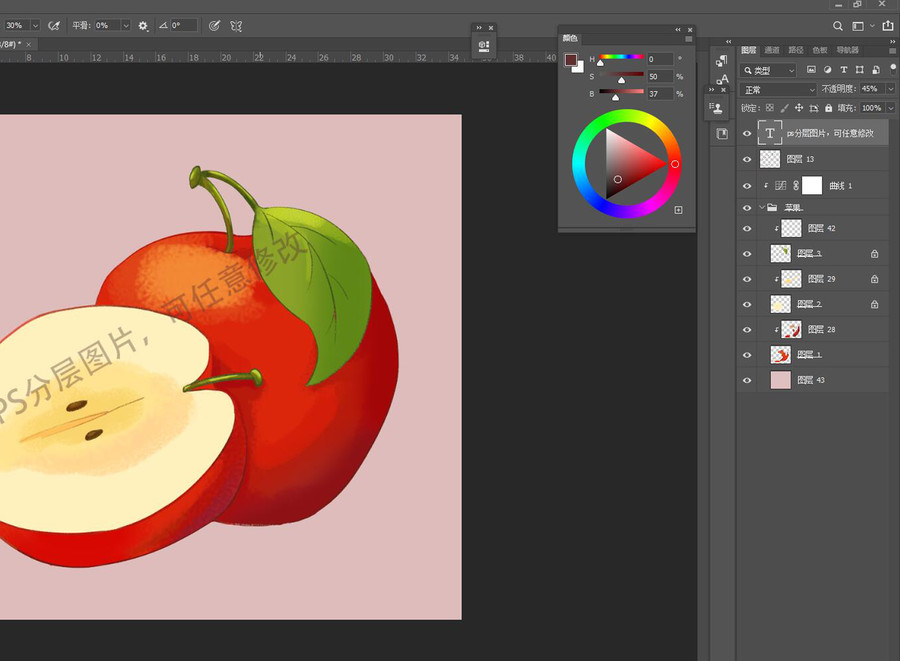This screenshot has height=661, width=900.
Task: Filter layers by smart object icon
Action: point(875,70)
